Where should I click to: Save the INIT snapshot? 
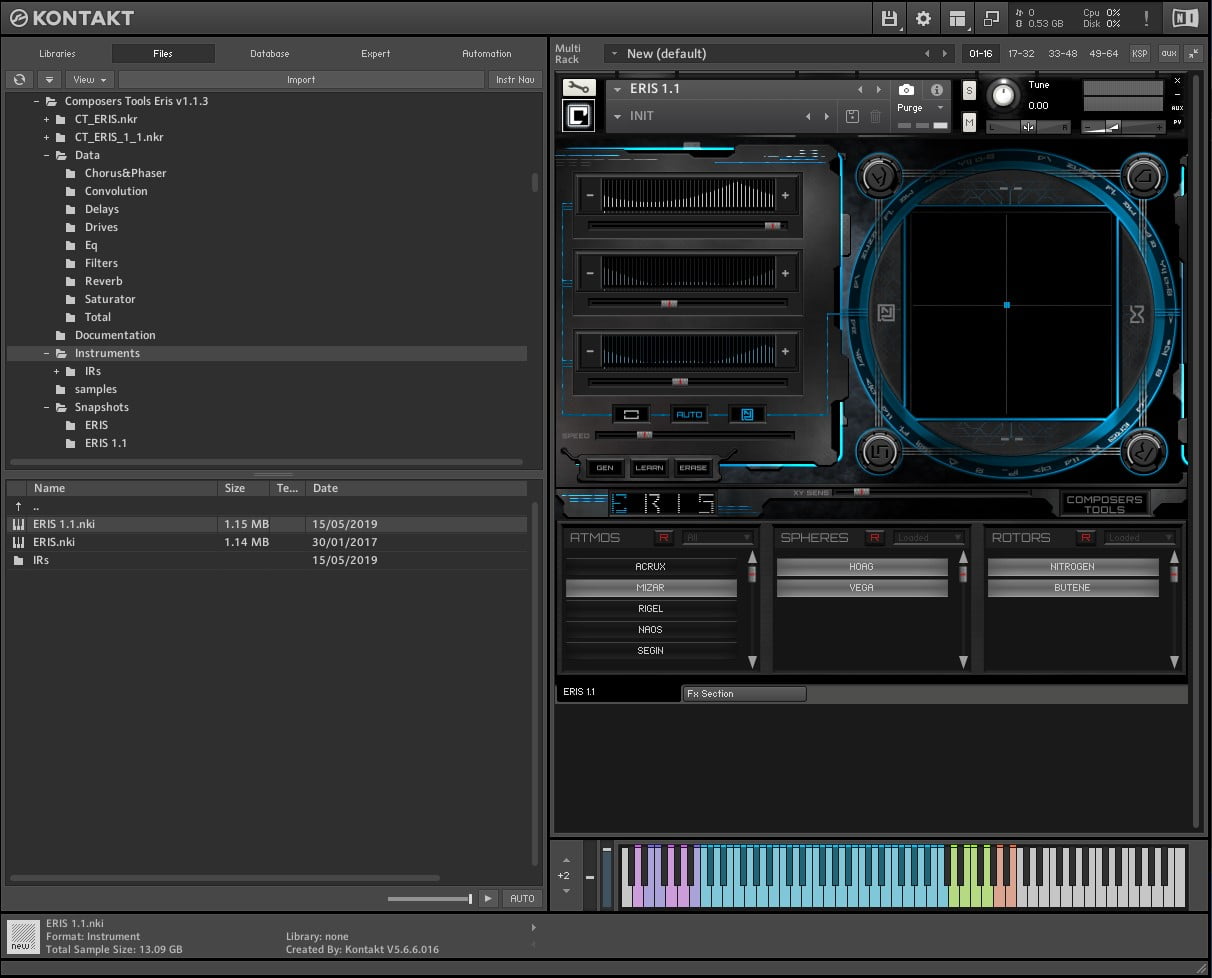pos(852,117)
